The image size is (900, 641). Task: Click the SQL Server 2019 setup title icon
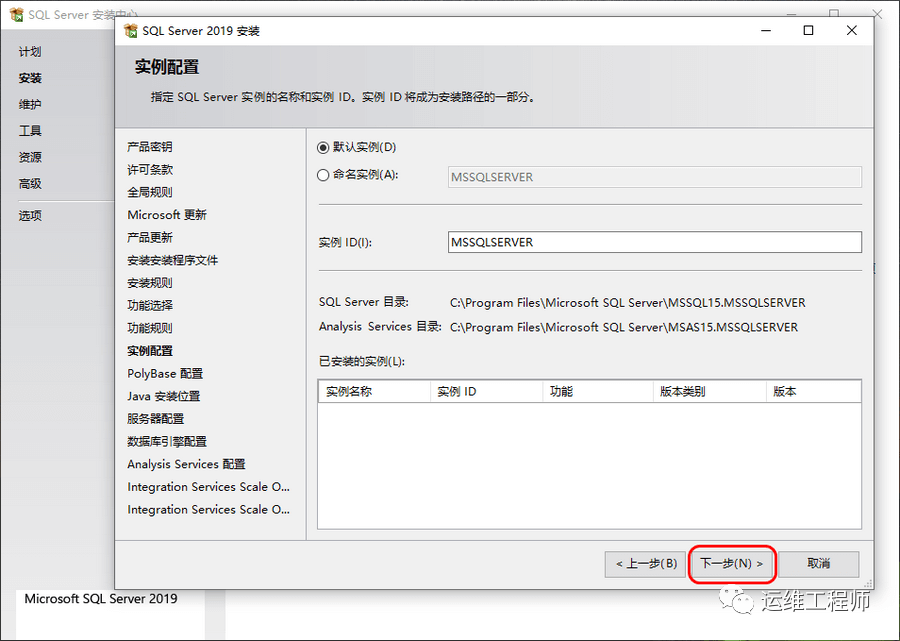(131, 30)
